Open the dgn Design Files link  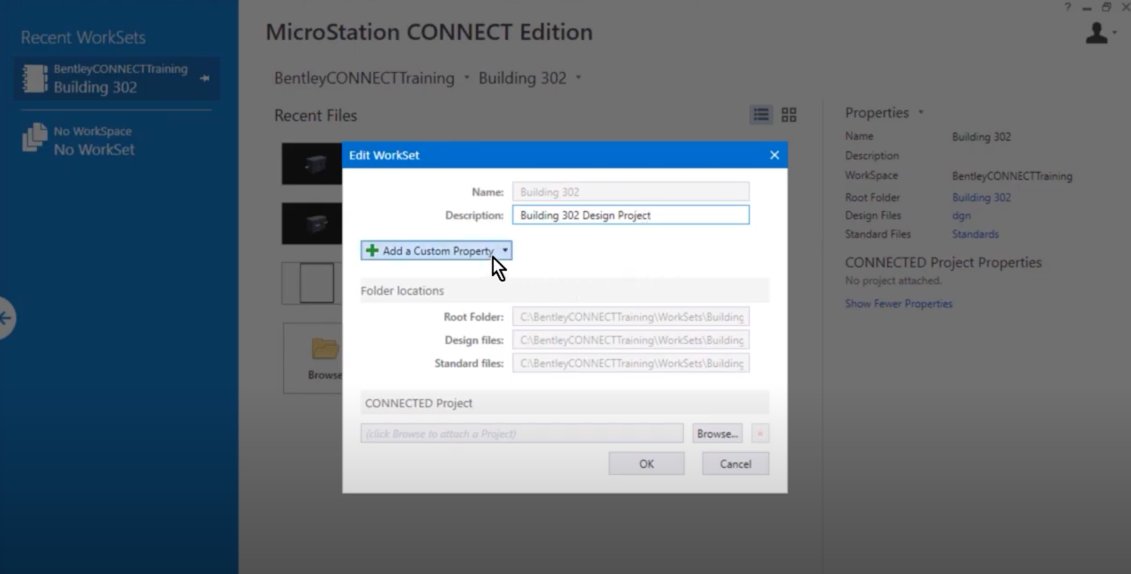tap(961, 216)
